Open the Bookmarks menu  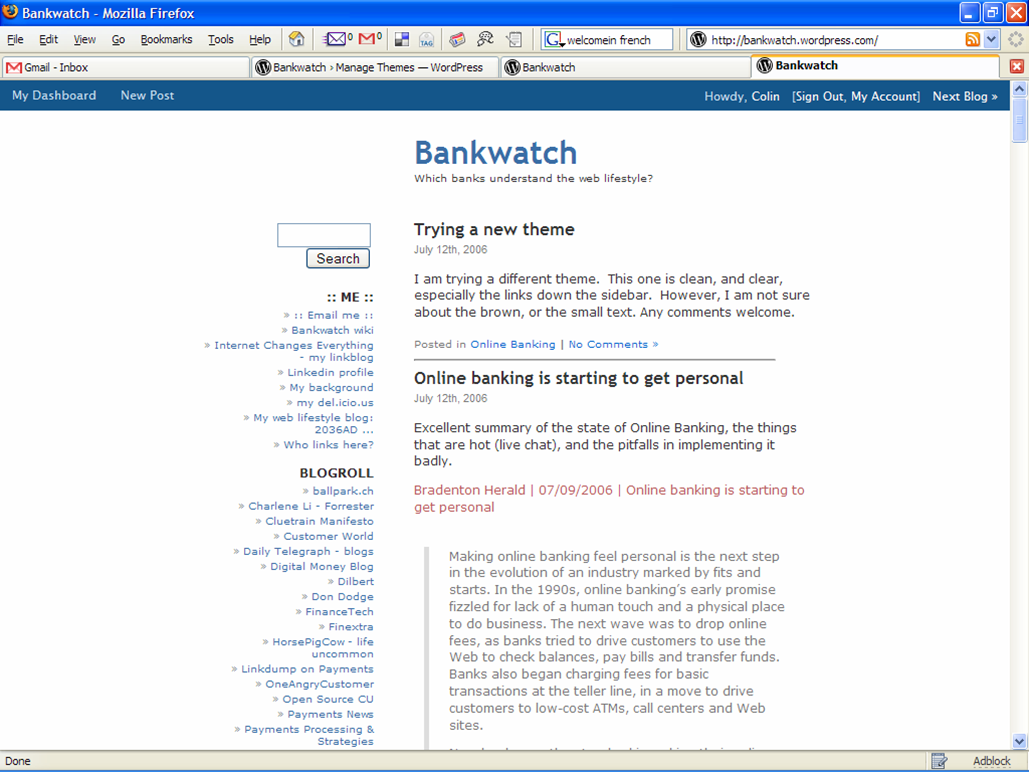tap(166, 40)
